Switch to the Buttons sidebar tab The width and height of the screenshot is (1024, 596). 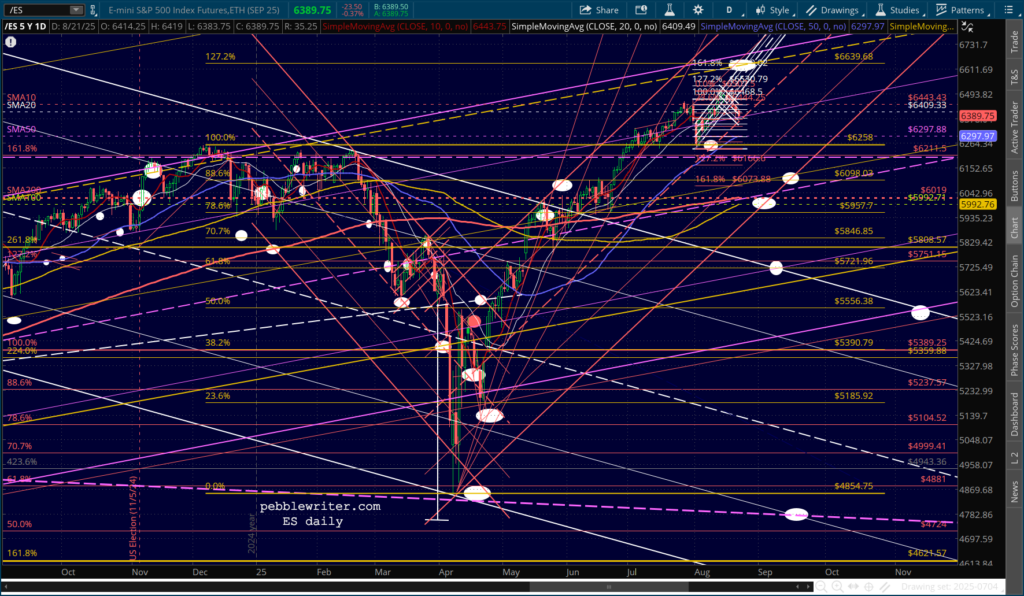[x=1014, y=185]
